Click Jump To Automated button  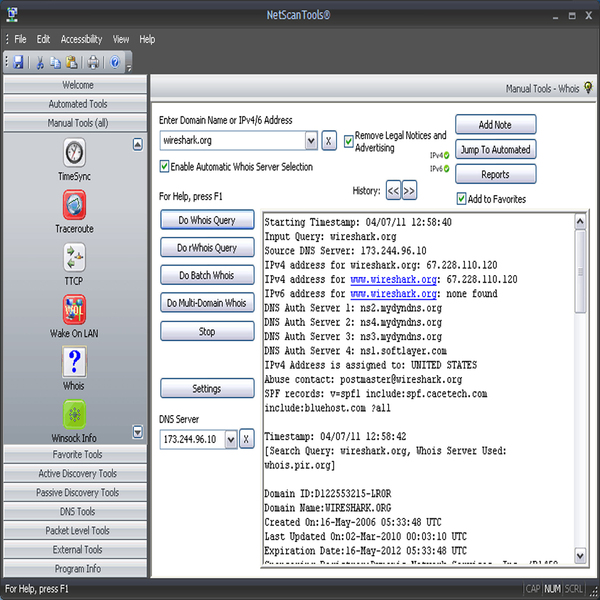pos(496,149)
